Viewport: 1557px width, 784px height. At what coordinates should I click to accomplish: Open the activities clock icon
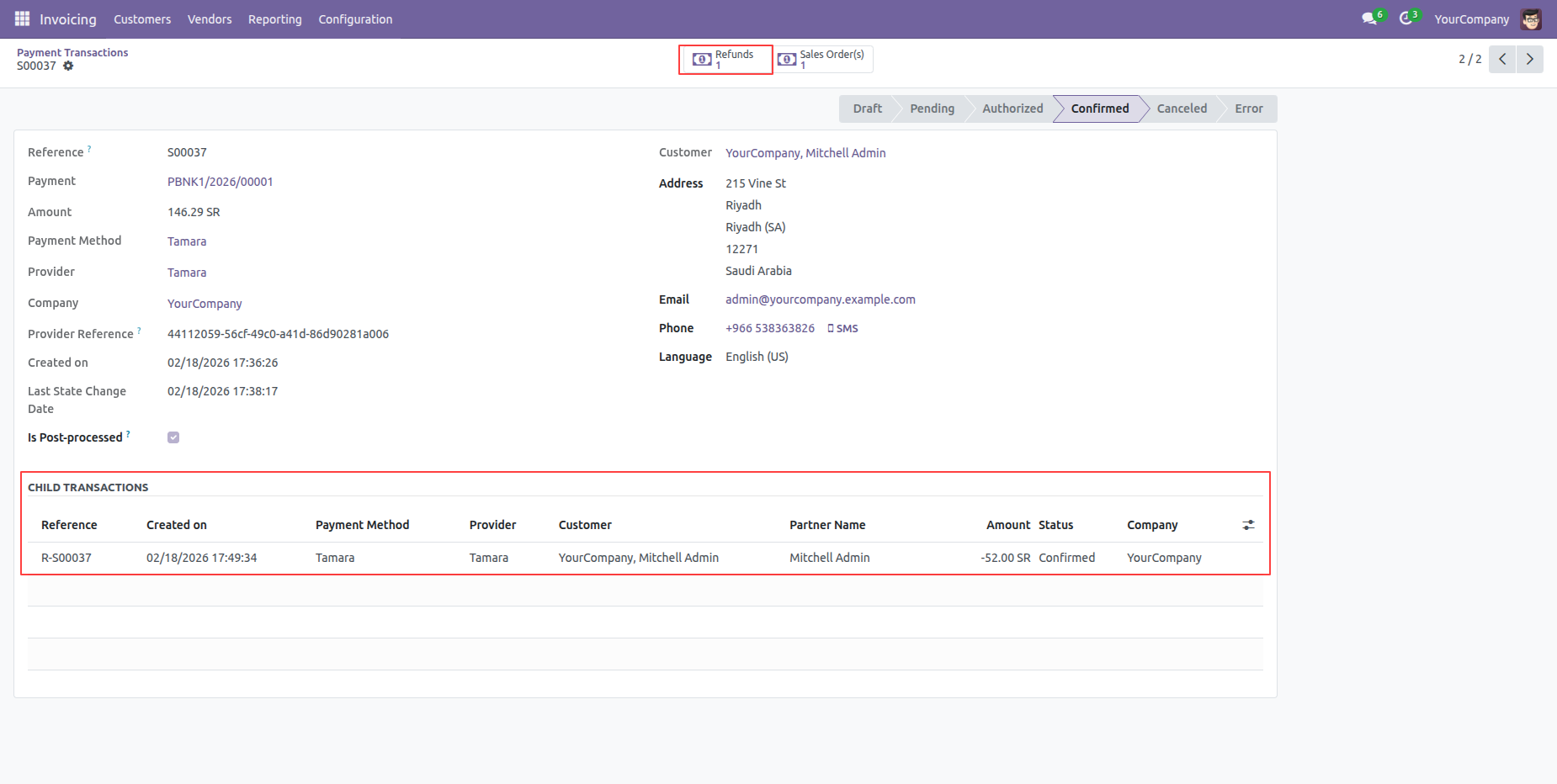point(1406,19)
